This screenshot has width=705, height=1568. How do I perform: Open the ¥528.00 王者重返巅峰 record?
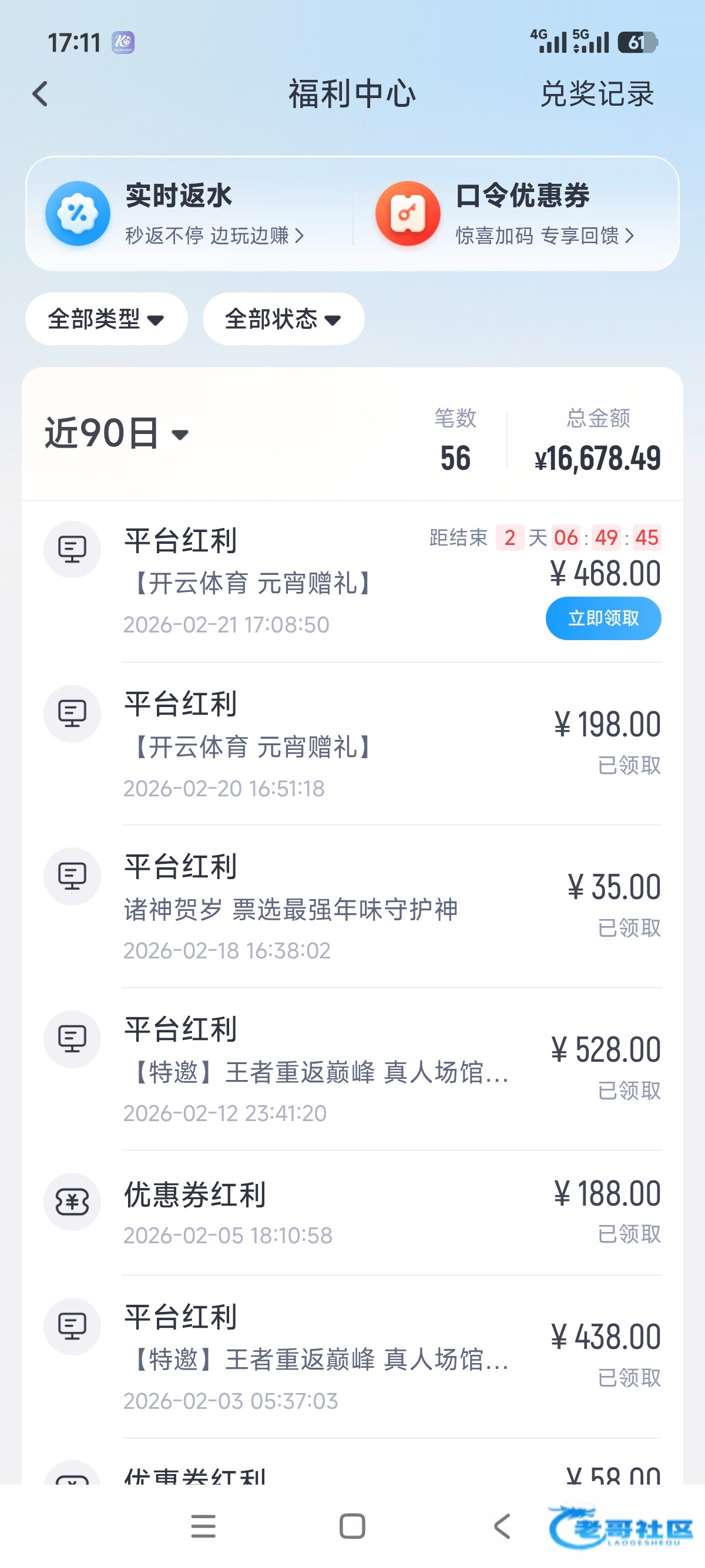tap(390, 1069)
